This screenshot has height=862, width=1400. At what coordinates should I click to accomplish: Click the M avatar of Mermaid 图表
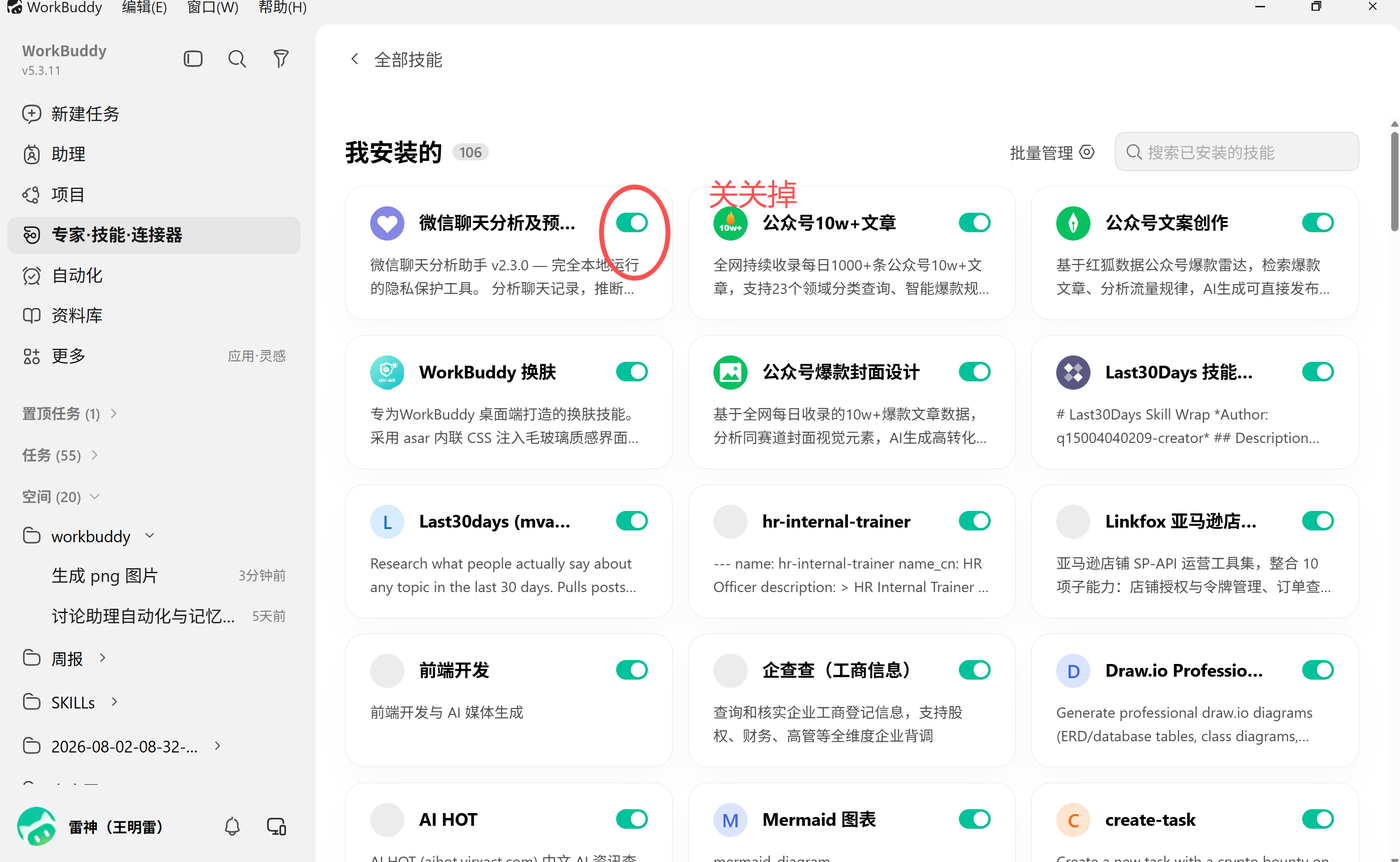(x=730, y=820)
